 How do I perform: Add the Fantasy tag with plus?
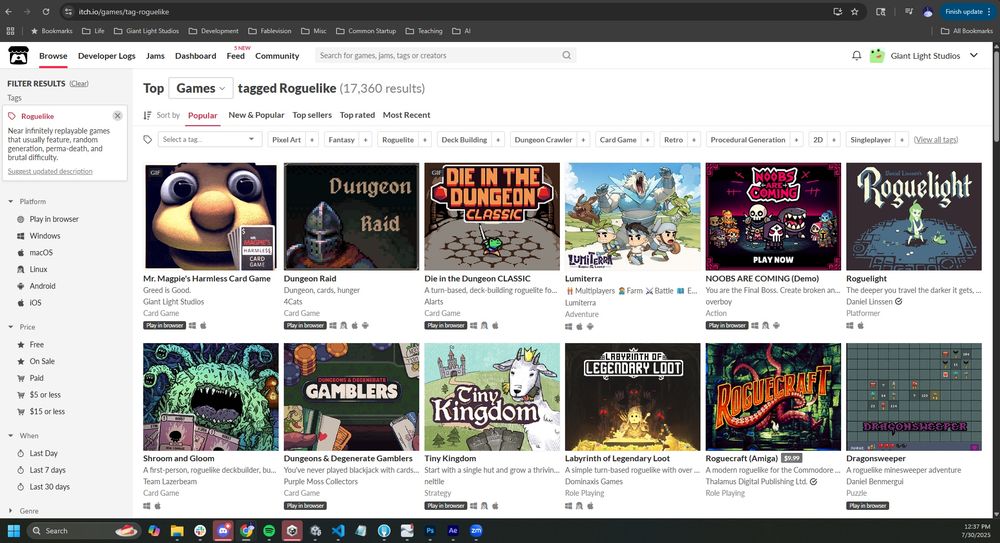[365, 140]
